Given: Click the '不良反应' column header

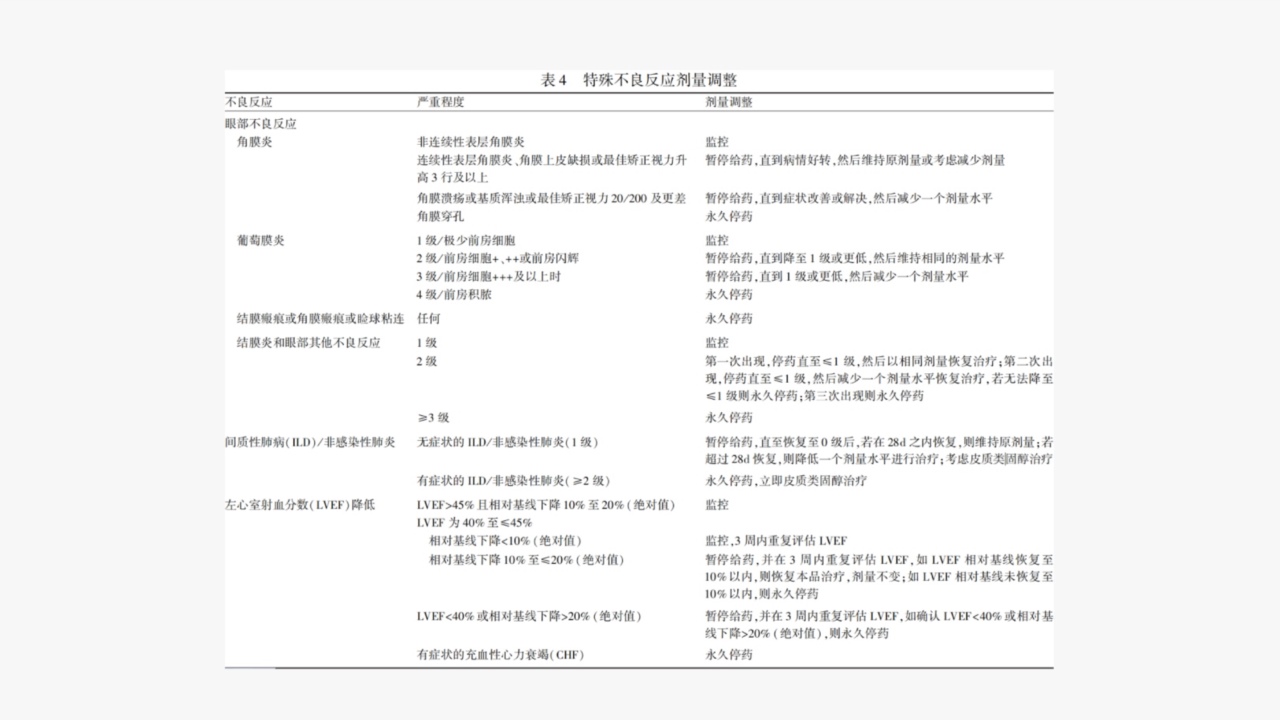Looking at the screenshot, I should (249, 102).
